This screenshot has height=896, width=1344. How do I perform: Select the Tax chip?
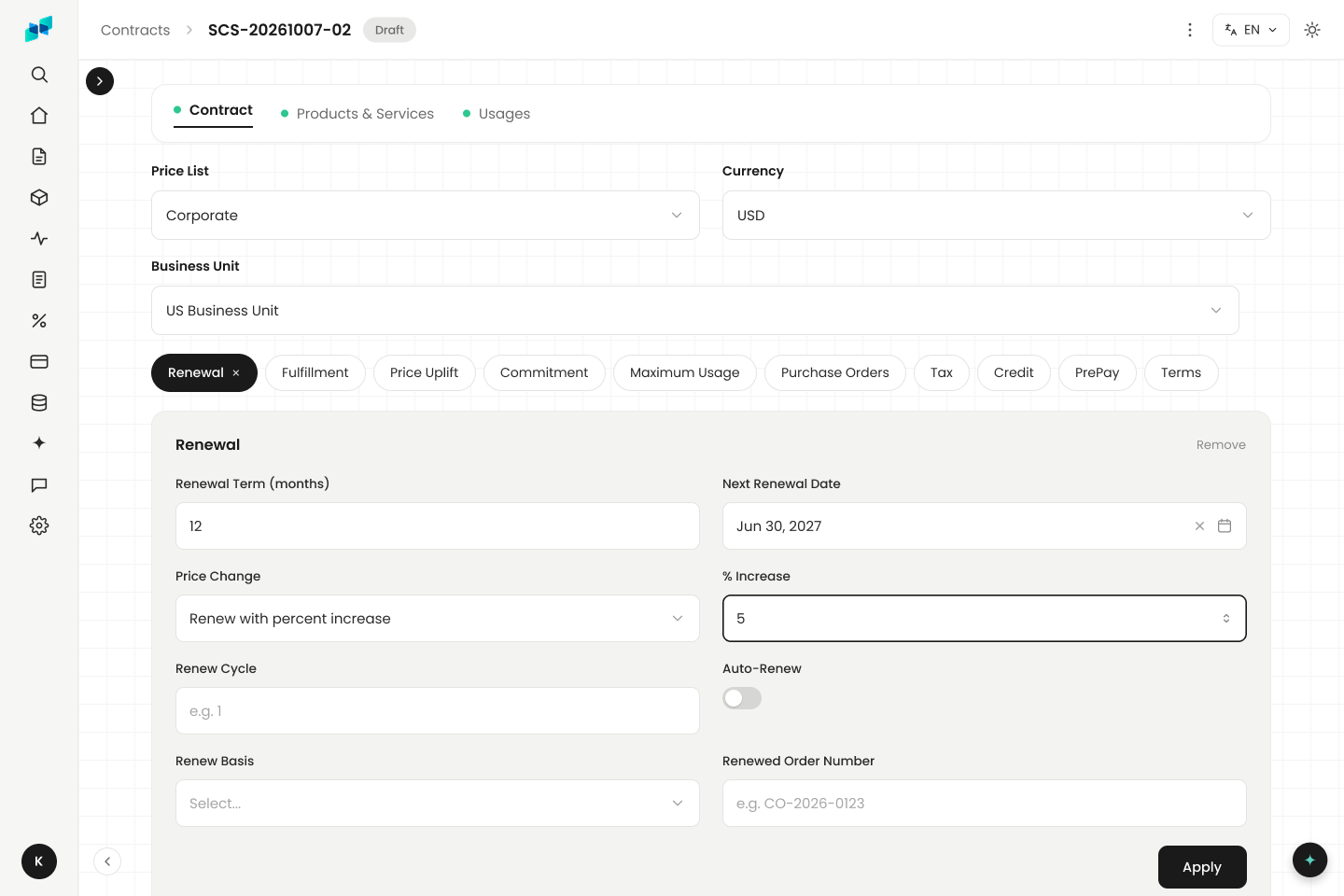tap(942, 373)
